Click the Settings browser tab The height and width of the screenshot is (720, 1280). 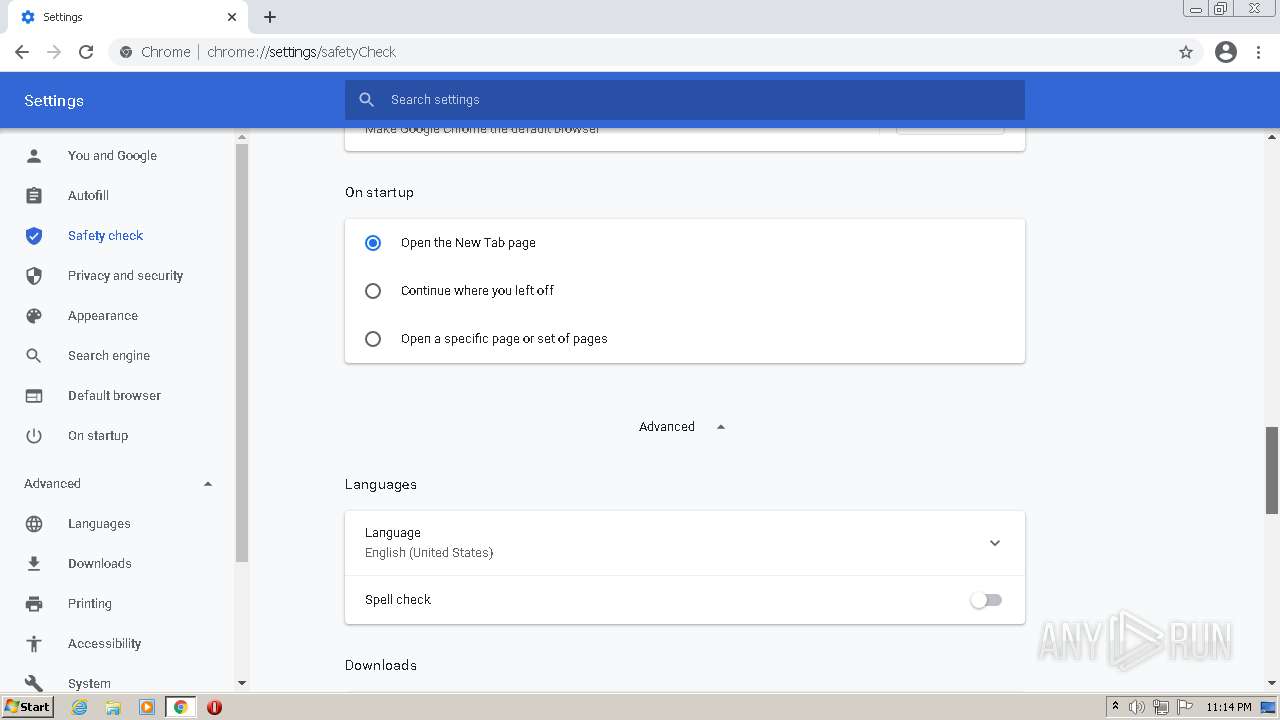(x=126, y=17)
